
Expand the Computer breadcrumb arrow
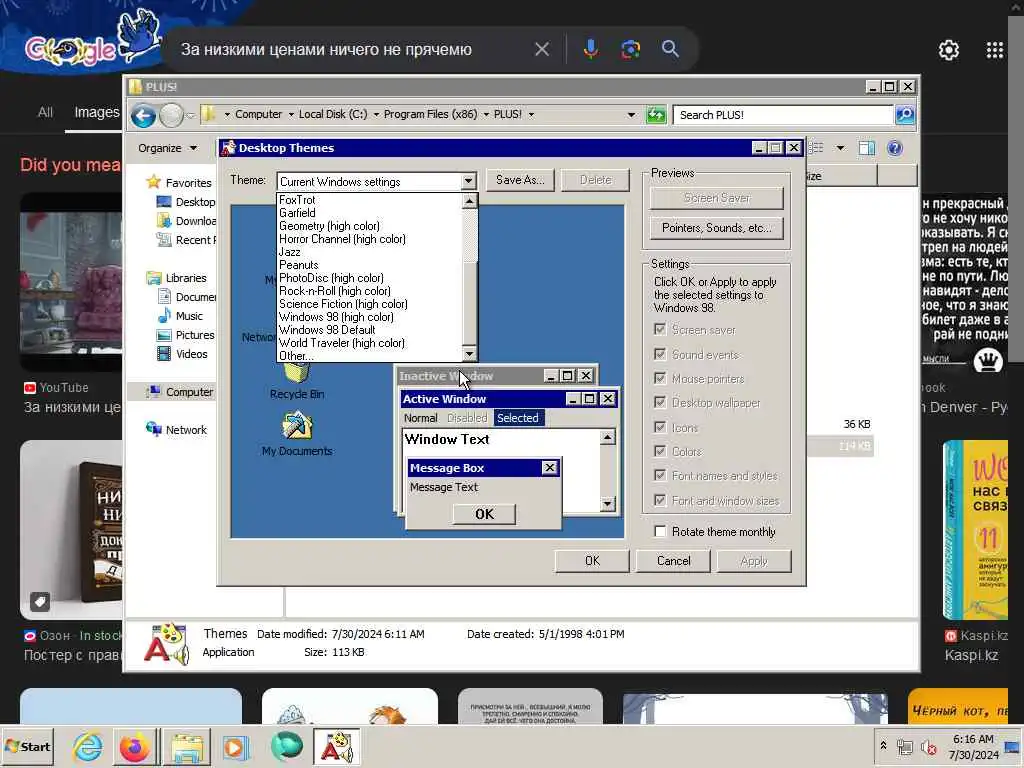[x=291, y=114]
